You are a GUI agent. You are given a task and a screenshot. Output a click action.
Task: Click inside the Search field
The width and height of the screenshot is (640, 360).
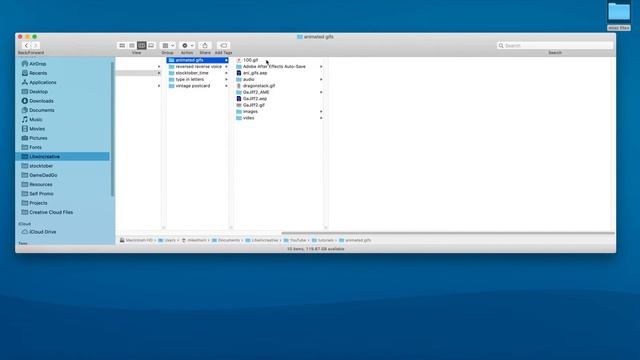pos(555,45)
